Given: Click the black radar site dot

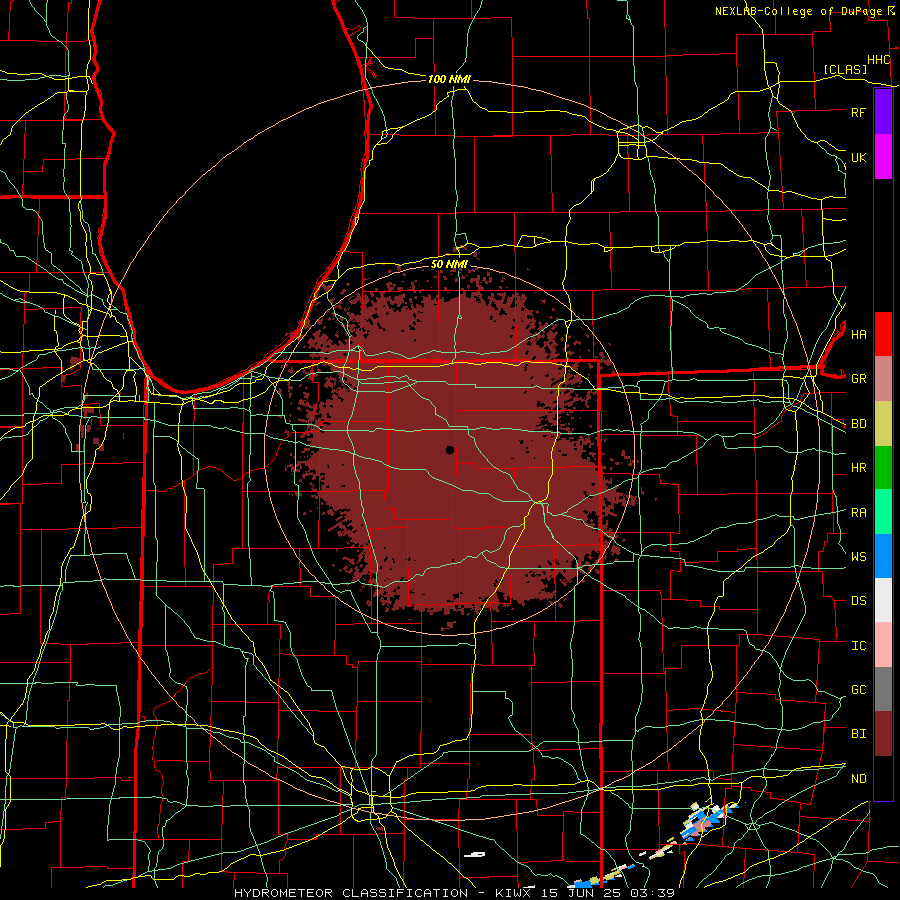Looking at the screenshot, I should click(x=450, y=450).
